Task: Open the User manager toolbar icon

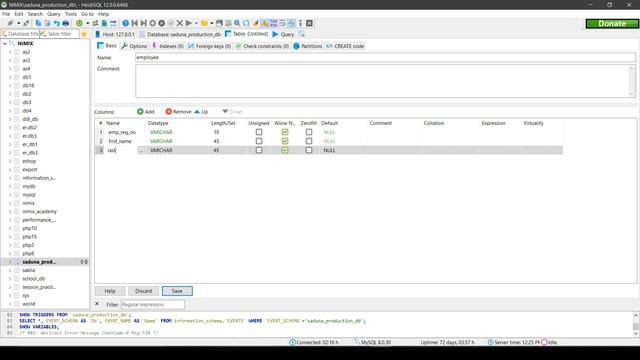Action: click(95, 23)
